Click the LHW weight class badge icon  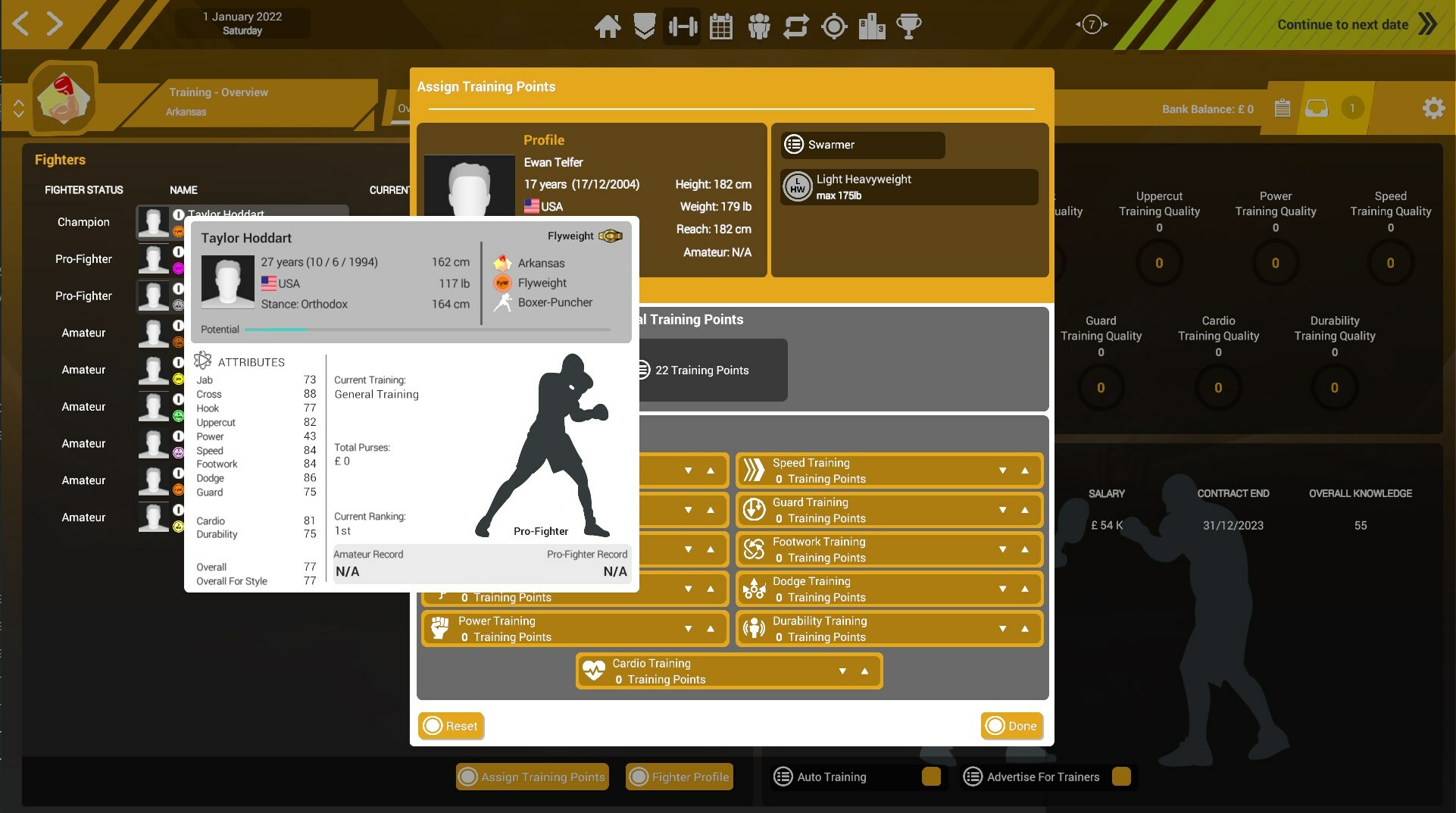coord(798,186)
